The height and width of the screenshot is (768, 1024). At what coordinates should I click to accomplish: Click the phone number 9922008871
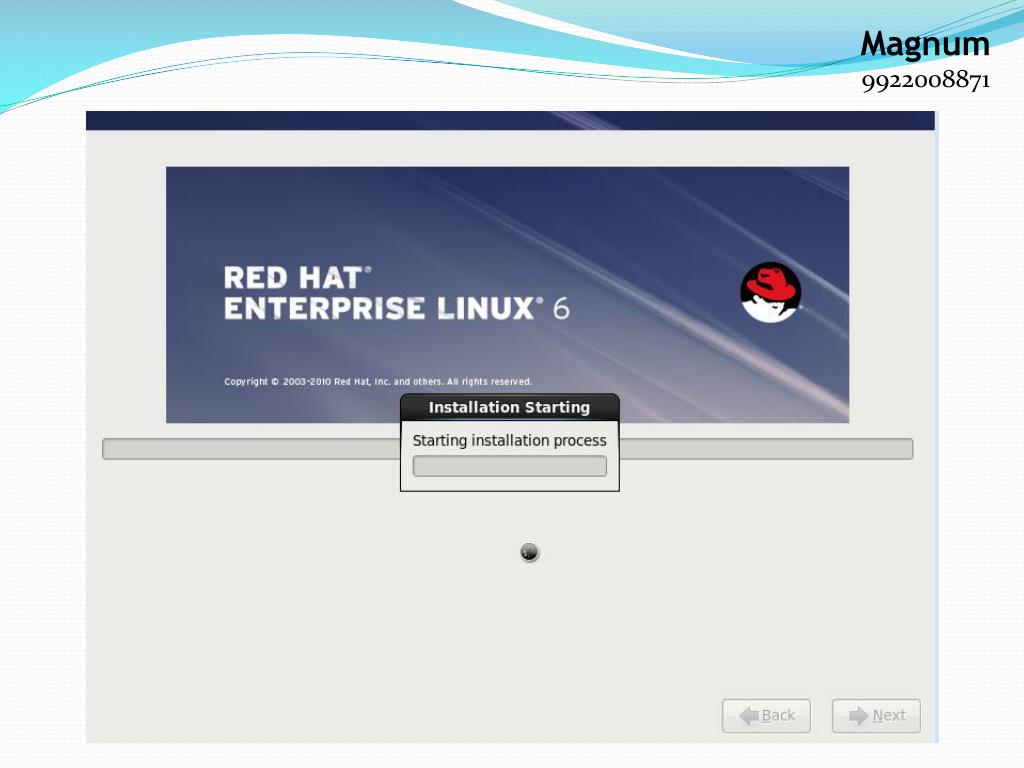(925, 81)
